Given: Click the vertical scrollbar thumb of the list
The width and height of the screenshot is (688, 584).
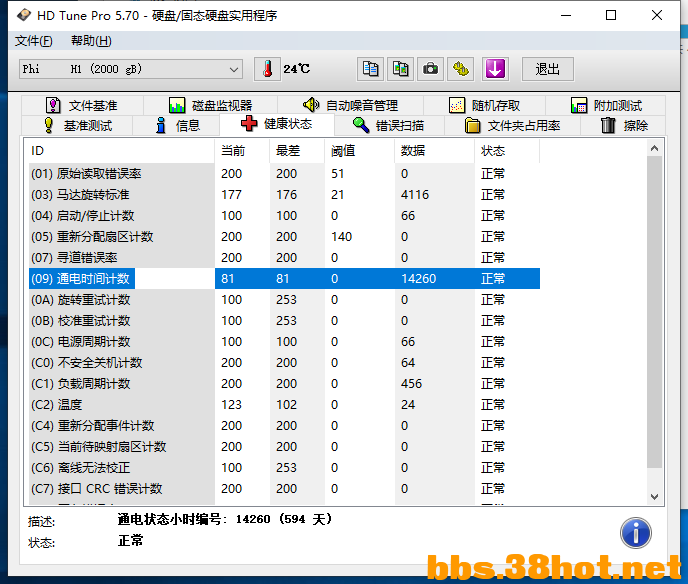Looking at the screenshot, I should (654, 312).
